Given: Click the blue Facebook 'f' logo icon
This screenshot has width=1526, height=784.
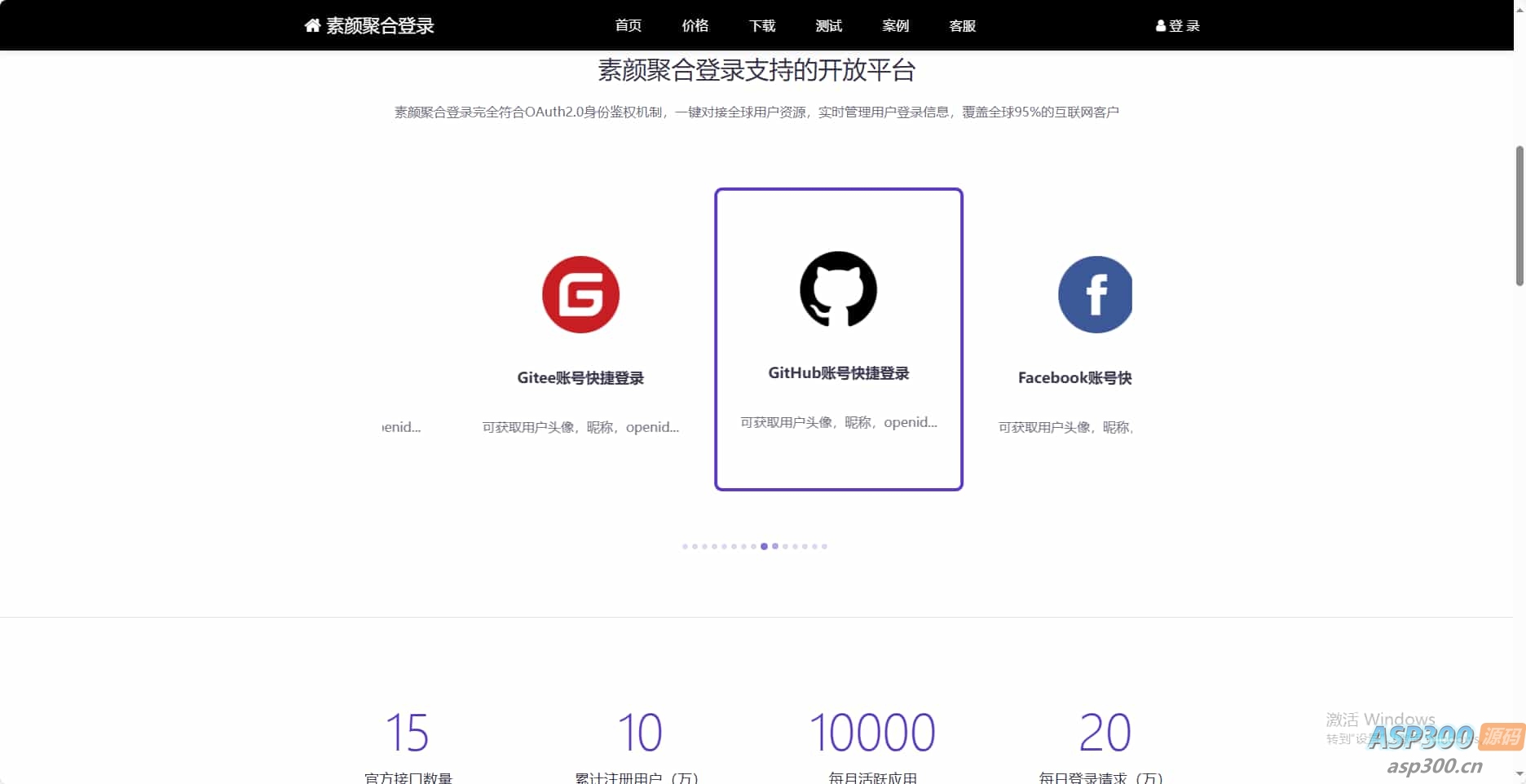Looking at the screenshot, I should [1095, 294].
